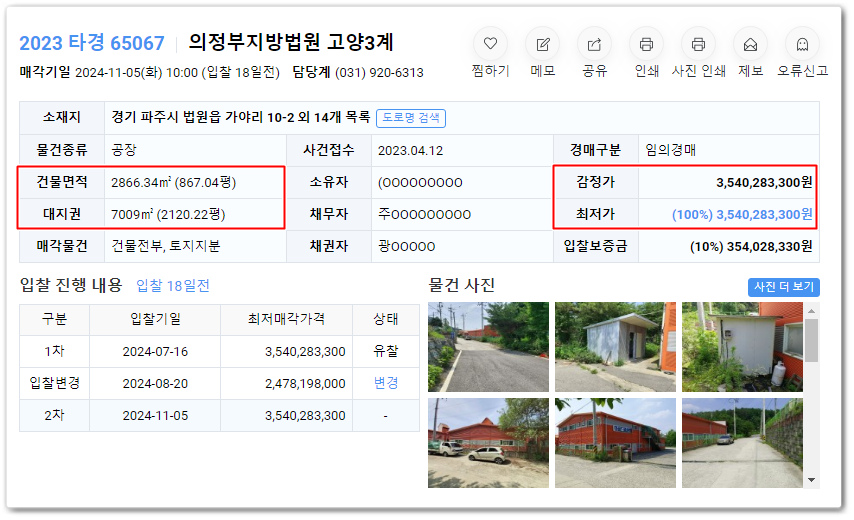Click the 물건 사진 section heading
This screenshot has height=520, width=854.
pos(461,285)
